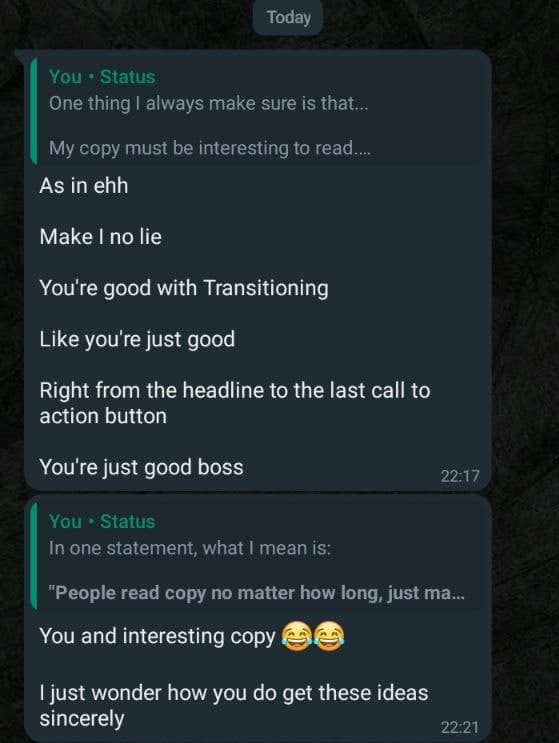
Task: Tap 'I just wonder how you do' text
Action: (x=234, y=706)
